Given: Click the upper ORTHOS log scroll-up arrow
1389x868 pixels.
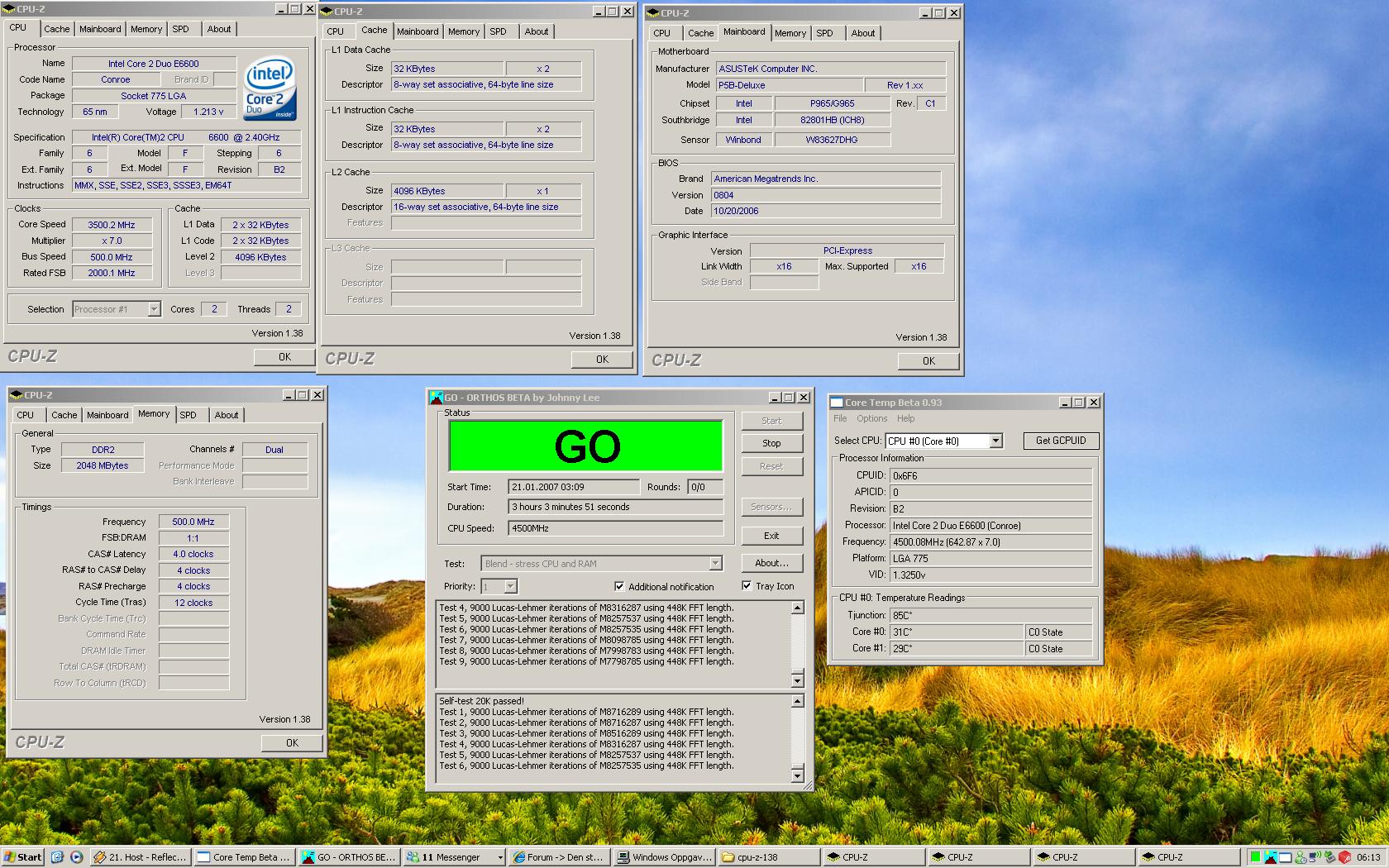Looking at the screenshot, I should (x=798, y=608).
